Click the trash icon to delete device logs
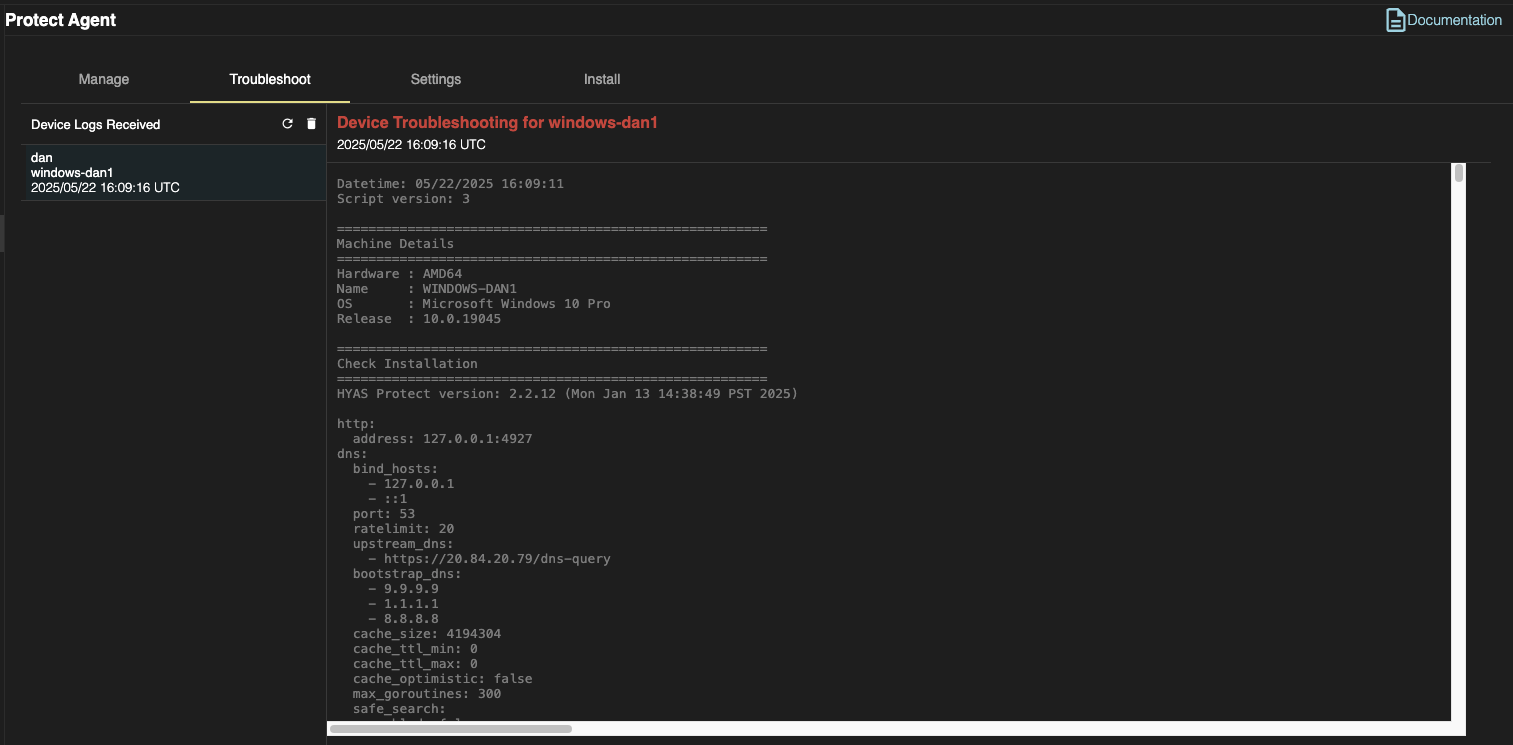1513x745 pixels. pos(311,123)
